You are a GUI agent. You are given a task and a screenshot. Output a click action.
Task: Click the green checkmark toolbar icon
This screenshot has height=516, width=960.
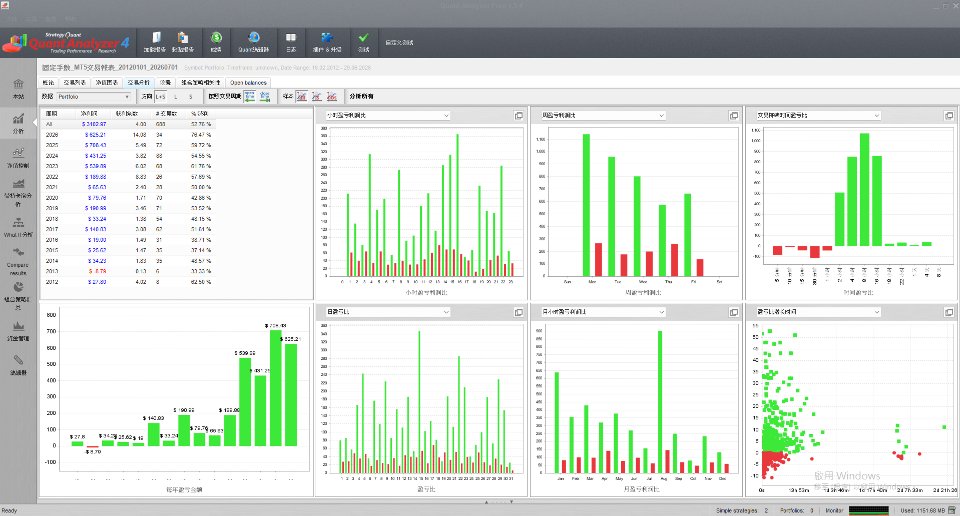click(364, 42)
